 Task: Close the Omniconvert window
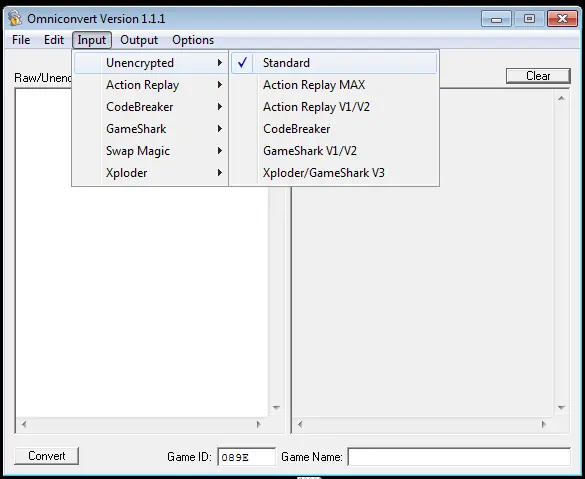(562, 19)
